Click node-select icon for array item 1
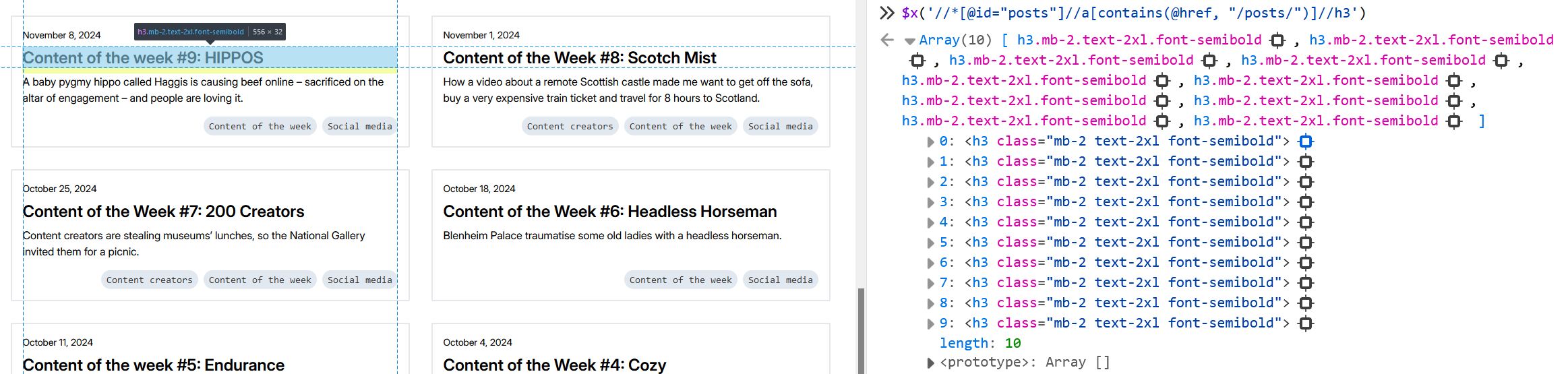 [1306, 162]
